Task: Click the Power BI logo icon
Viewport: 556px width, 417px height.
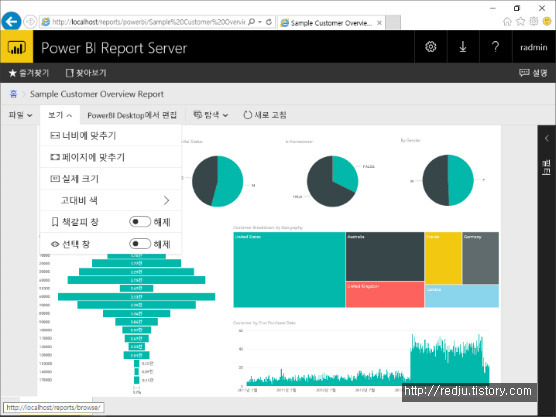Action: pos(16,47)
